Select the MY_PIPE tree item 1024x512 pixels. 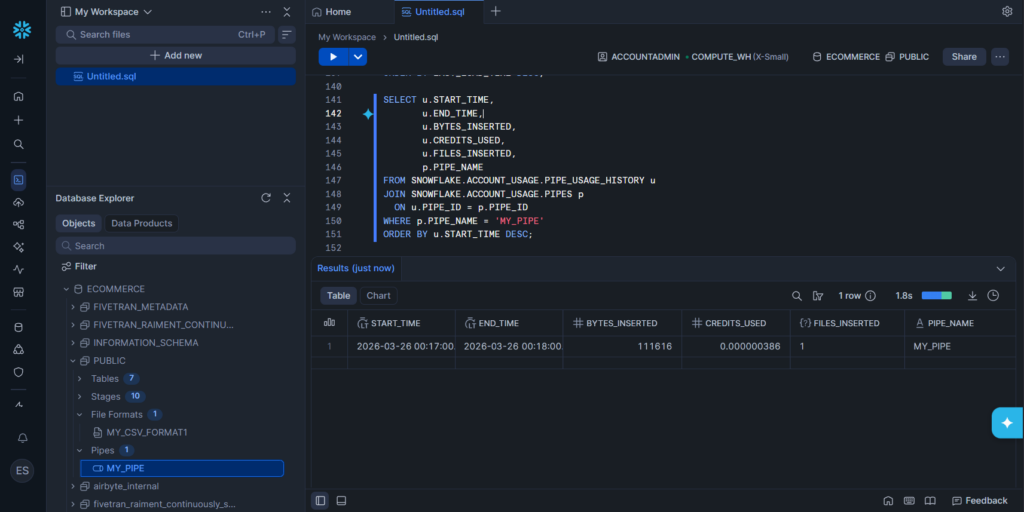tap(182, 468)
